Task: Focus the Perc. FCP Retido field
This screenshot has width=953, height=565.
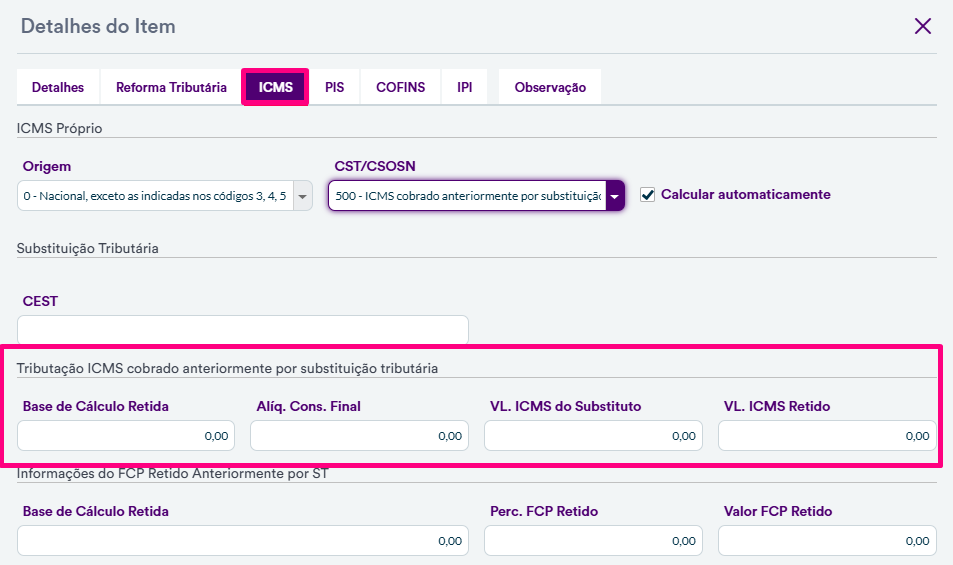Action: click(x=593, y=541)
